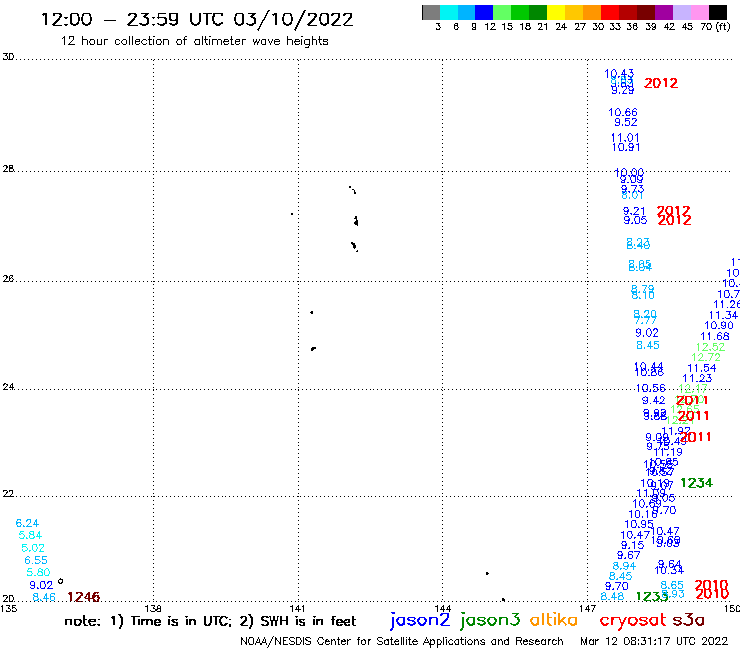Select the pink swatch in the legend

tap(699, 12)
